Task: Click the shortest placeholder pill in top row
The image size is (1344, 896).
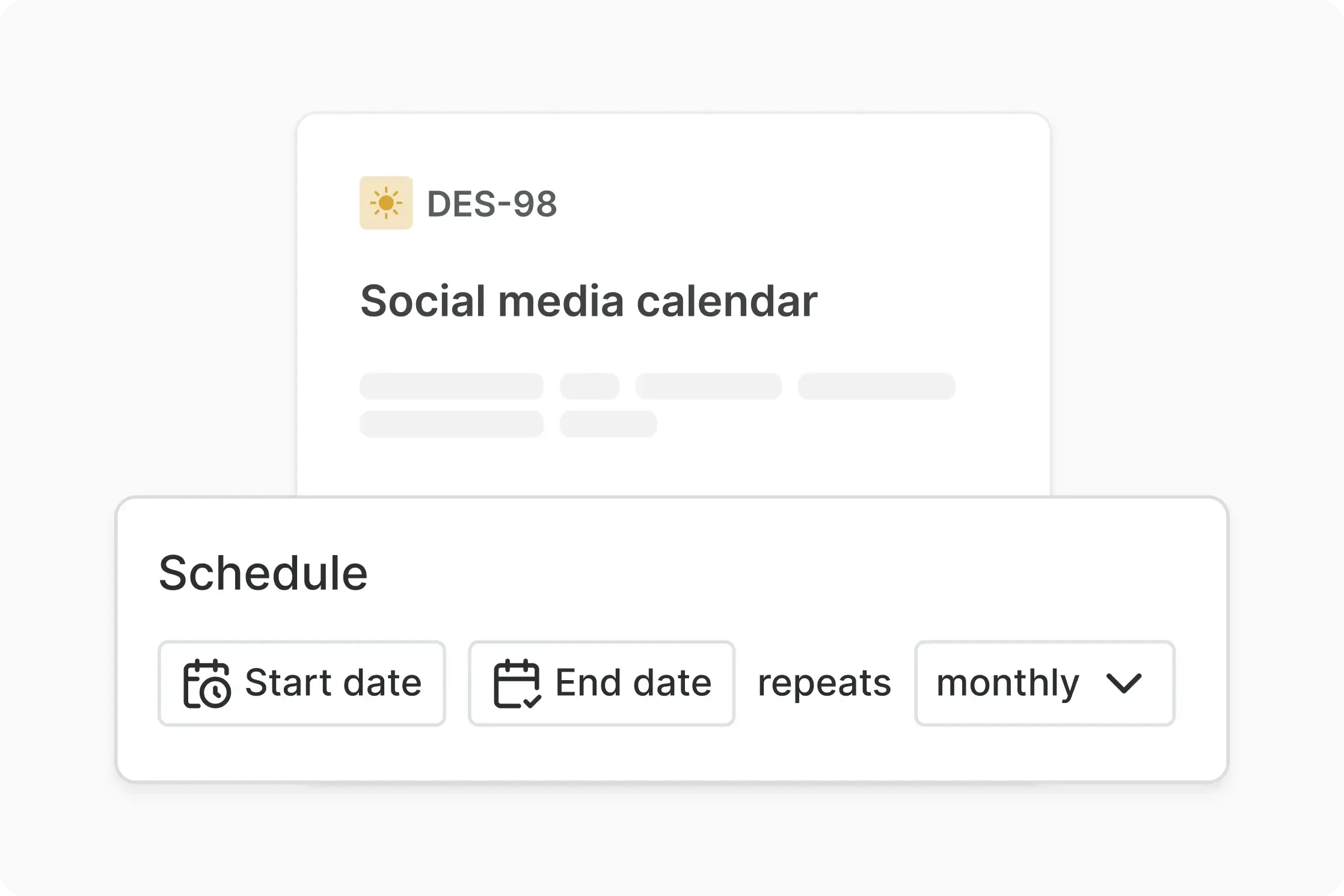Action: (589, 386)
